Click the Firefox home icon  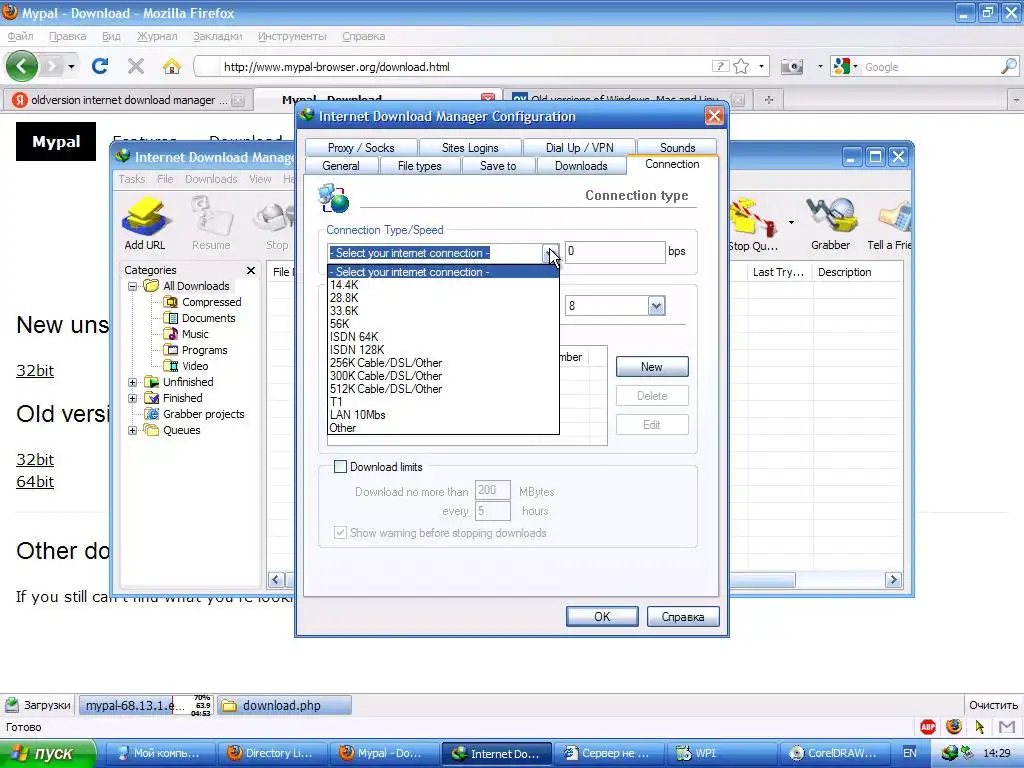[172, 66]
